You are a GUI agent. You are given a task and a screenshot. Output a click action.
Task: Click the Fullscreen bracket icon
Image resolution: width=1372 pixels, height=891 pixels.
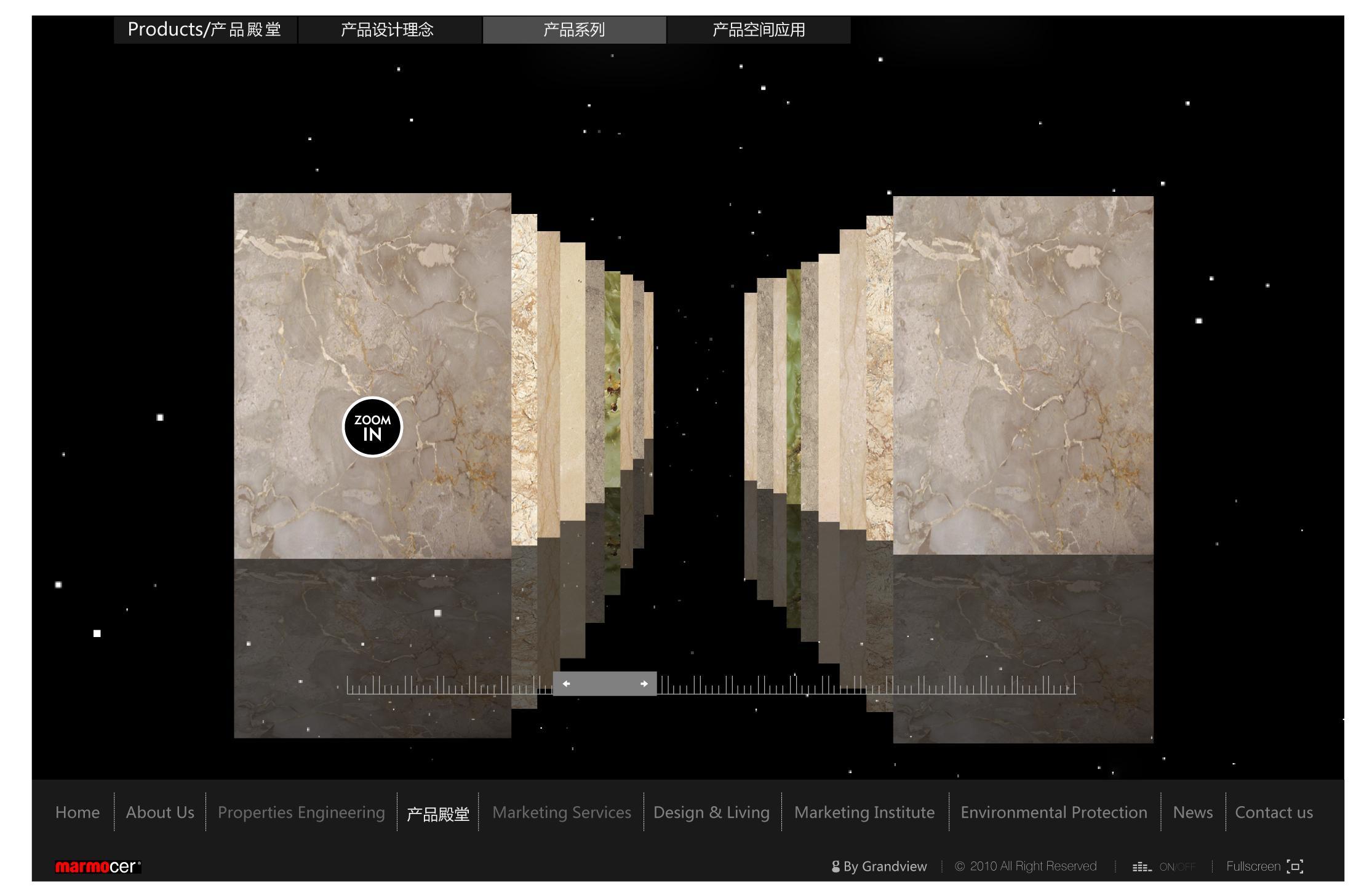(1295, 866)
